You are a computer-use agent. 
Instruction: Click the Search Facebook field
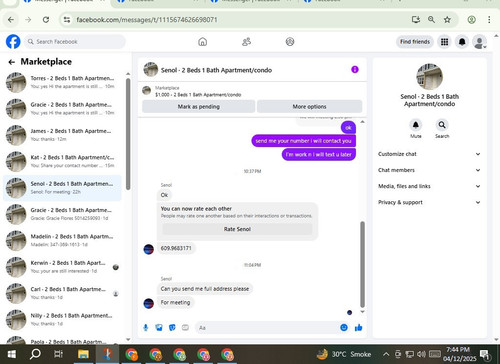coord(75,42)
